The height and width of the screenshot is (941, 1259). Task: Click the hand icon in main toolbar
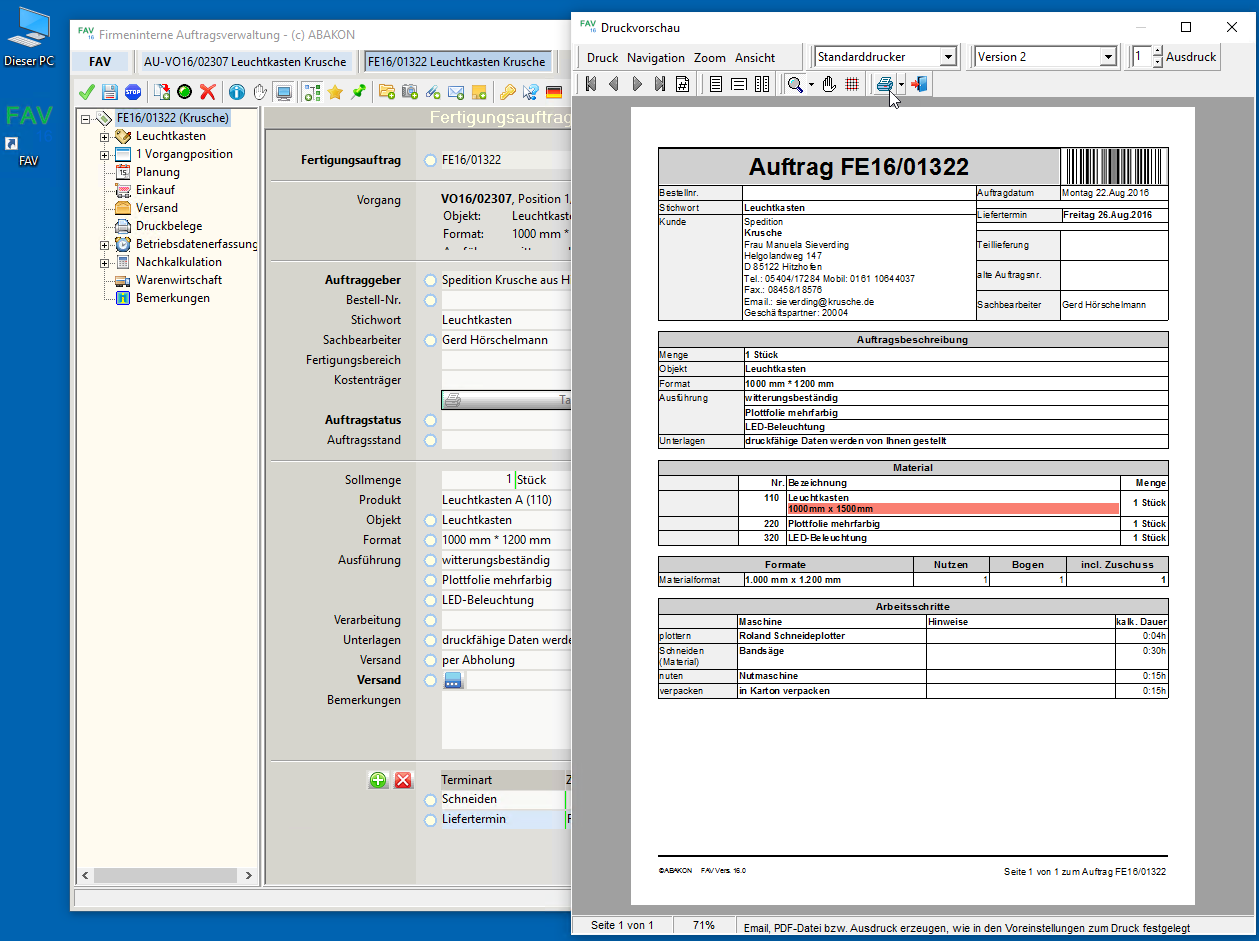260,92
